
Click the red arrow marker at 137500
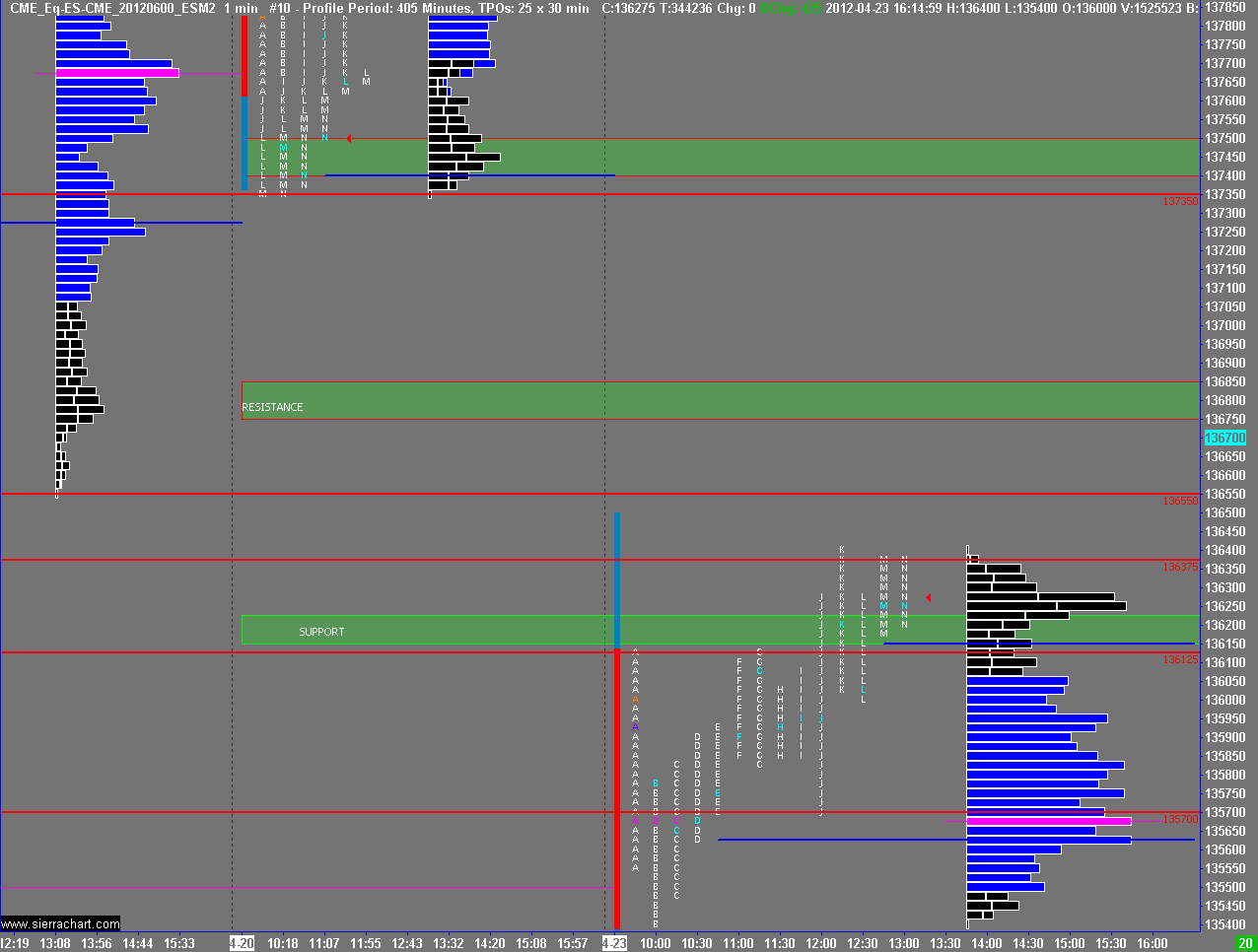(349, 139)
